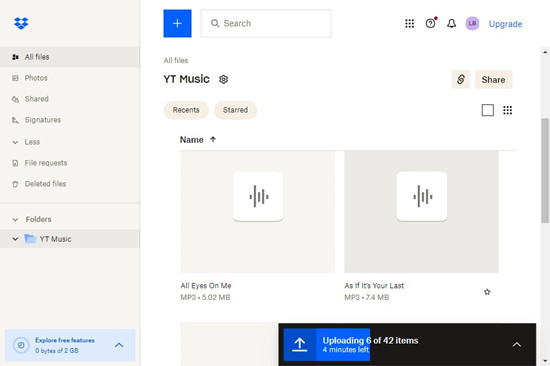
Task: Click the Share button
Action: pos(493,80)
